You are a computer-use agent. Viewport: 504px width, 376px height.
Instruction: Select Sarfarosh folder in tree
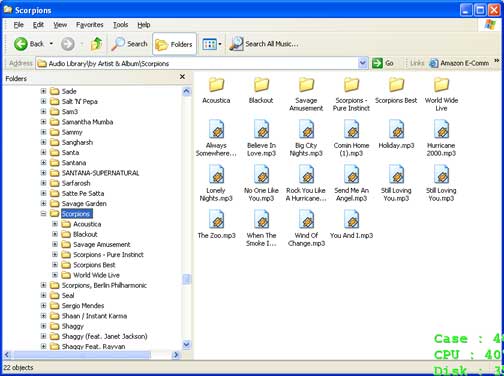(x=70, y=183)
